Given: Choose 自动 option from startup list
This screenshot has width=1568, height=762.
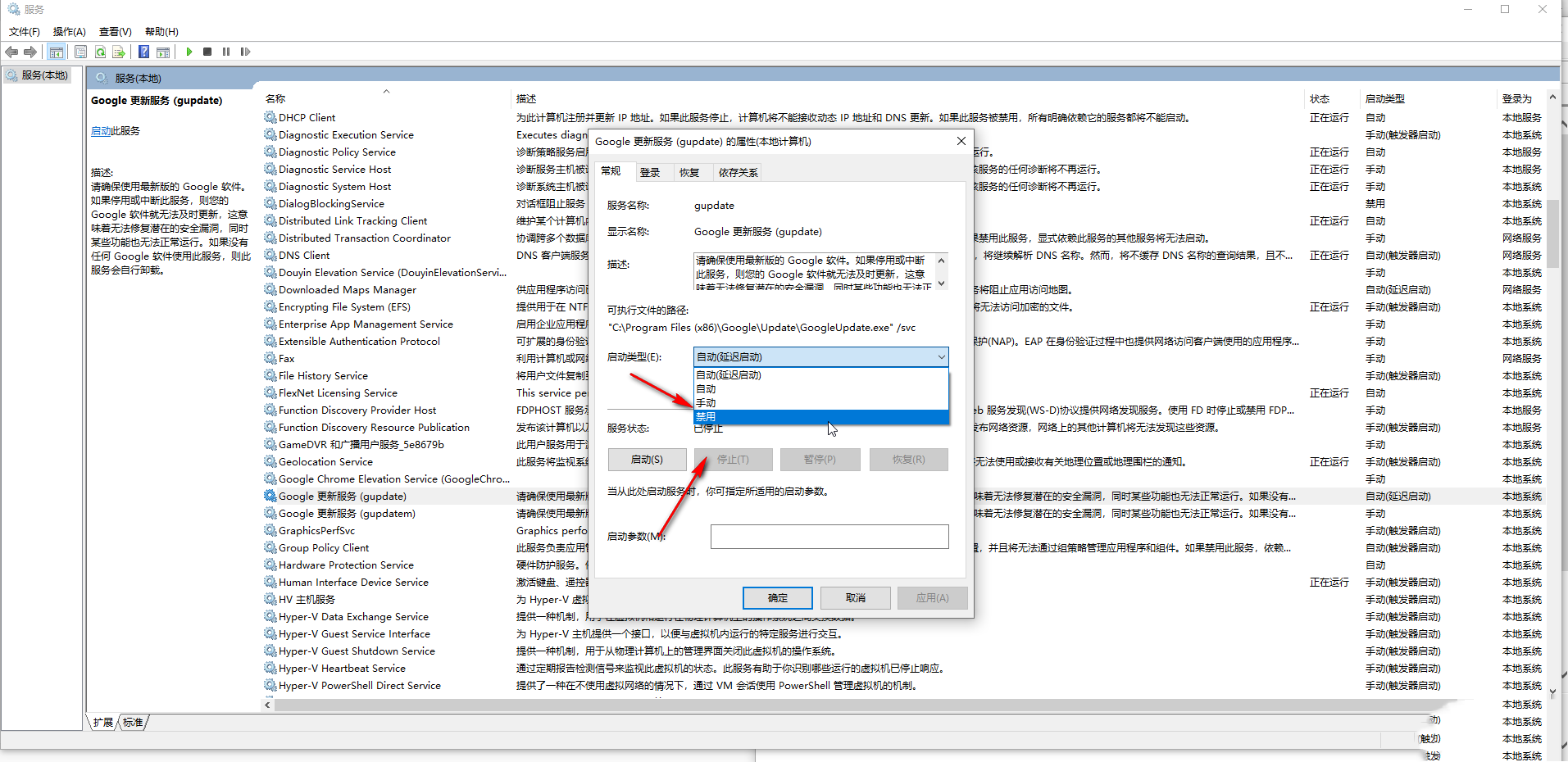Looking at the screenshot, I should [821, 389].
